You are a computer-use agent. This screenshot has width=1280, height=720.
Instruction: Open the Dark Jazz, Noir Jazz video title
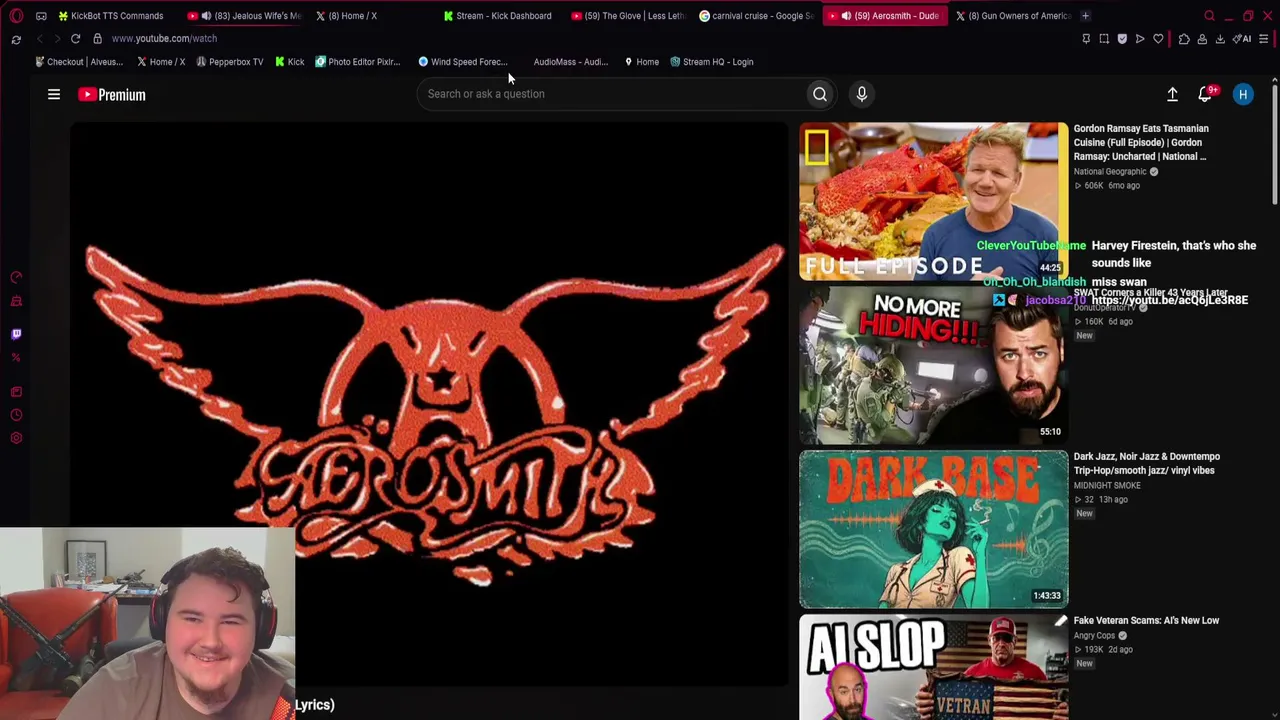[1146, 463]
